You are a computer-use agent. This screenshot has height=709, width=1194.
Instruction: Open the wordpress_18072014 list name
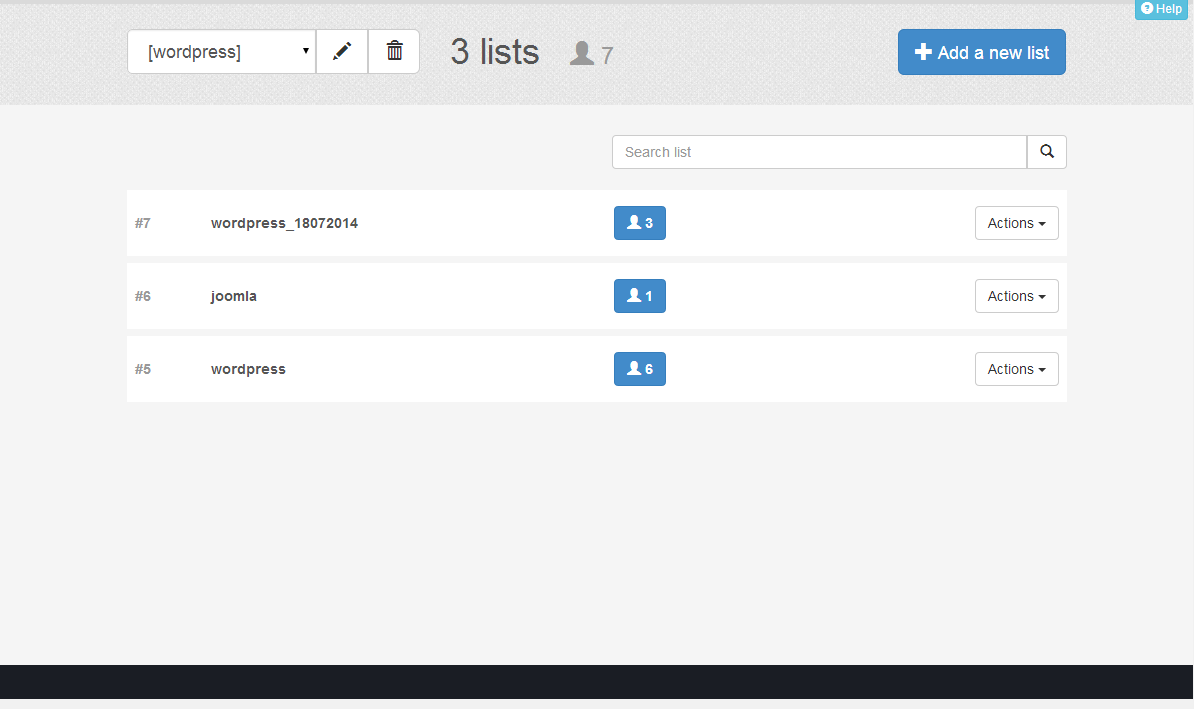pyautogui.click(x=284, y=223)
